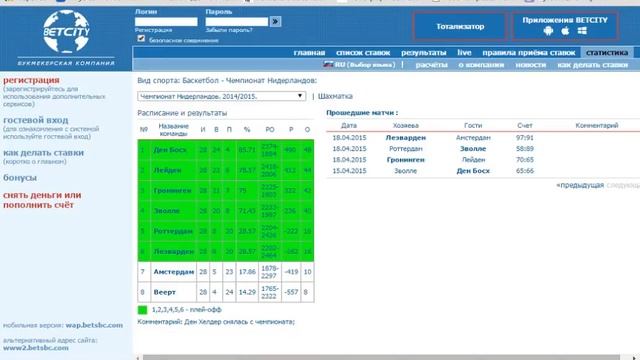This screenshot has width=640, height=360.
Task: Click the login submit arrow button
Action: 276,21
